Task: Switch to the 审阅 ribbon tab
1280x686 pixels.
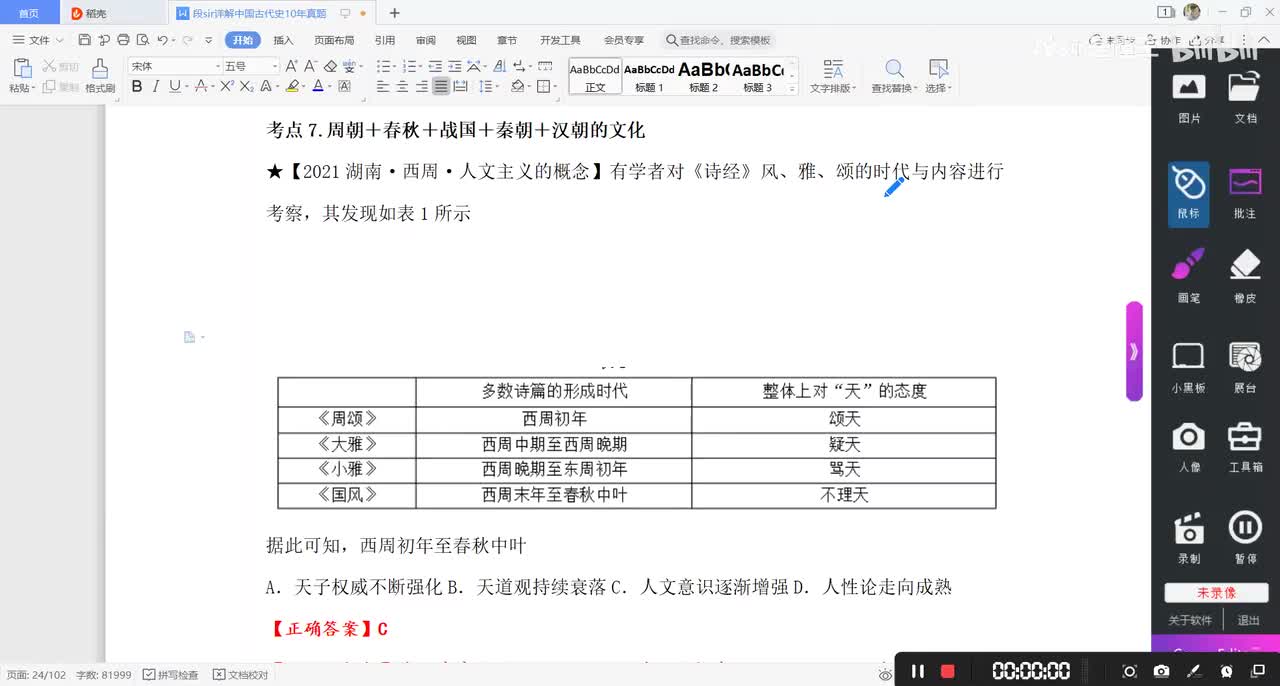Action: [x=425, y=40]
